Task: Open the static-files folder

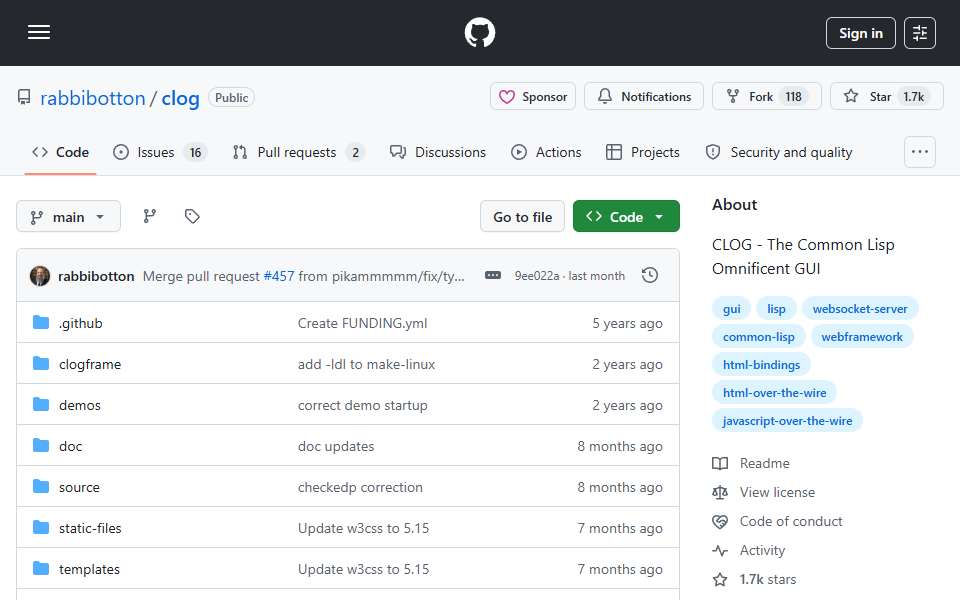Action: (90, 528)
